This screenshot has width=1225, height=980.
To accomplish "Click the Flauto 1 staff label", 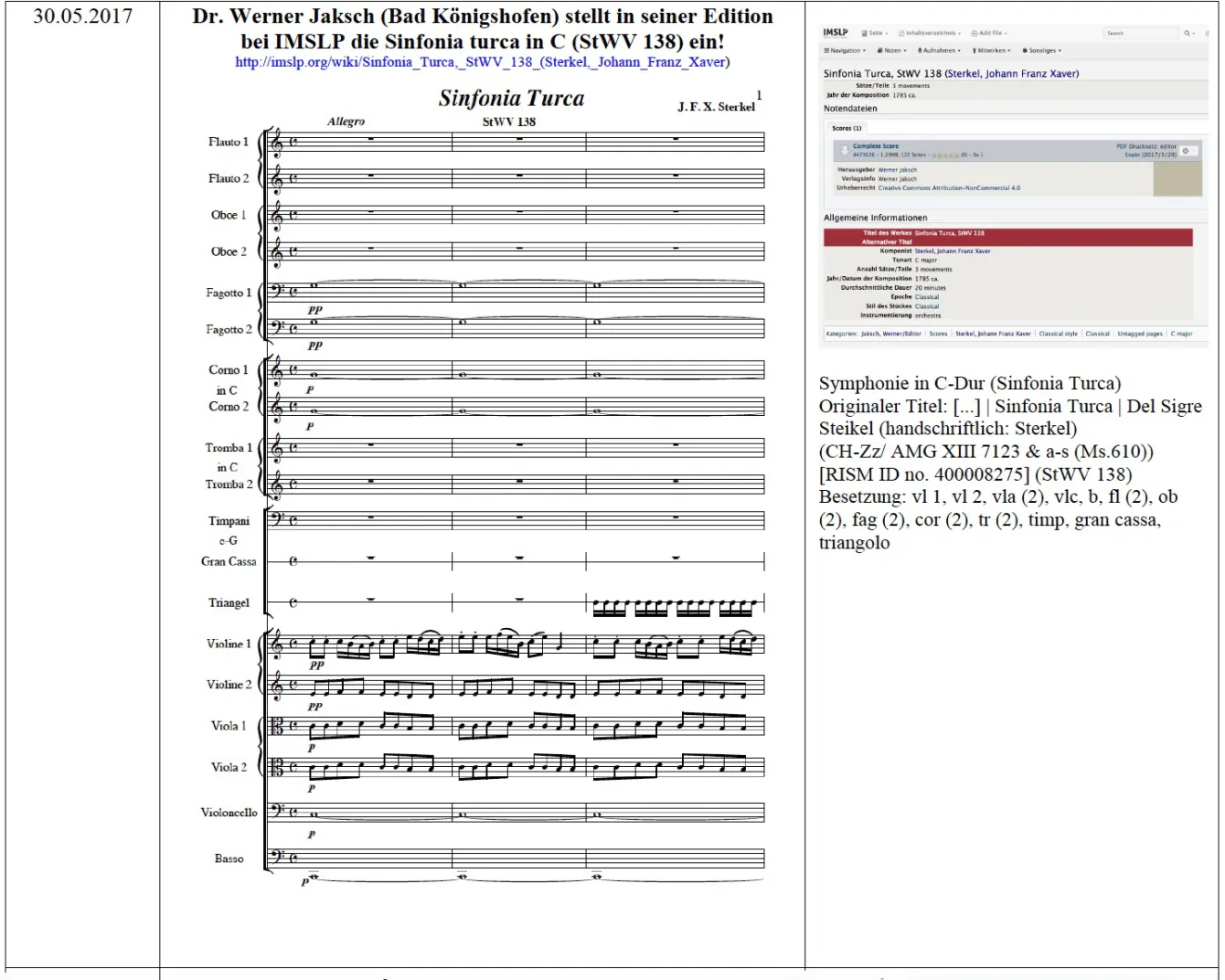I will pyautogui.click(x=228, y=142).
